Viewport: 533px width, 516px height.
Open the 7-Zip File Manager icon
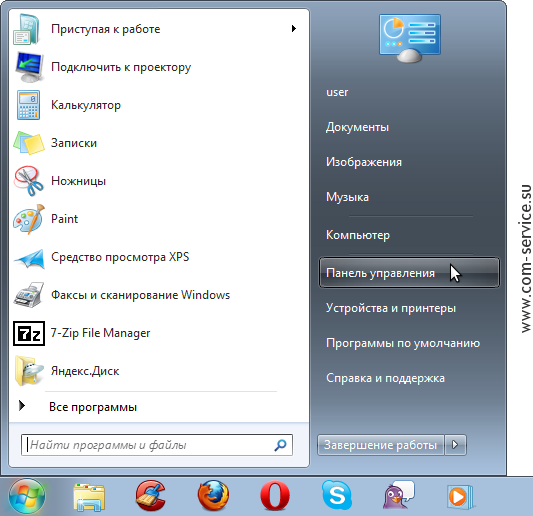pyautogui.click(x=29, y=333)
